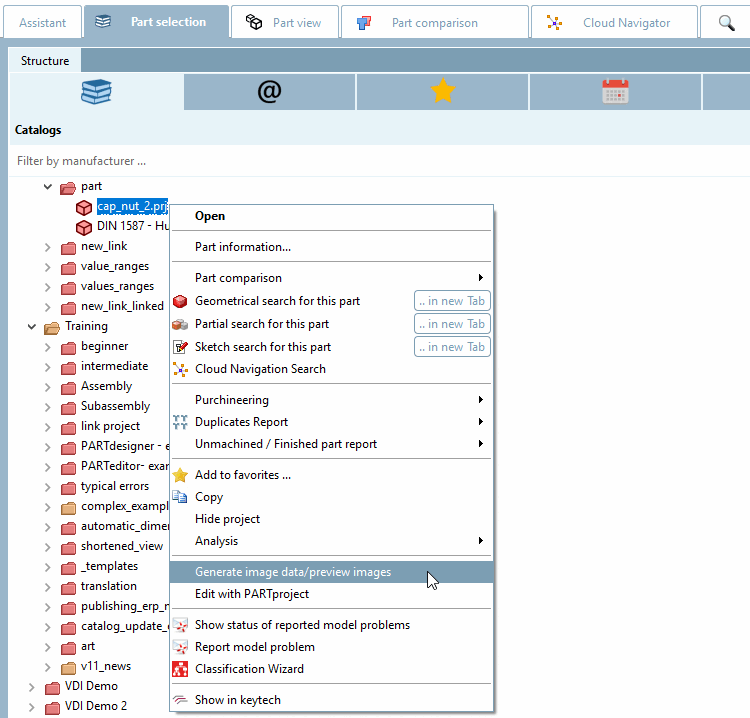Open the Part comparison submenu arrow
This screenshot has width=750, height=718.
481,278
